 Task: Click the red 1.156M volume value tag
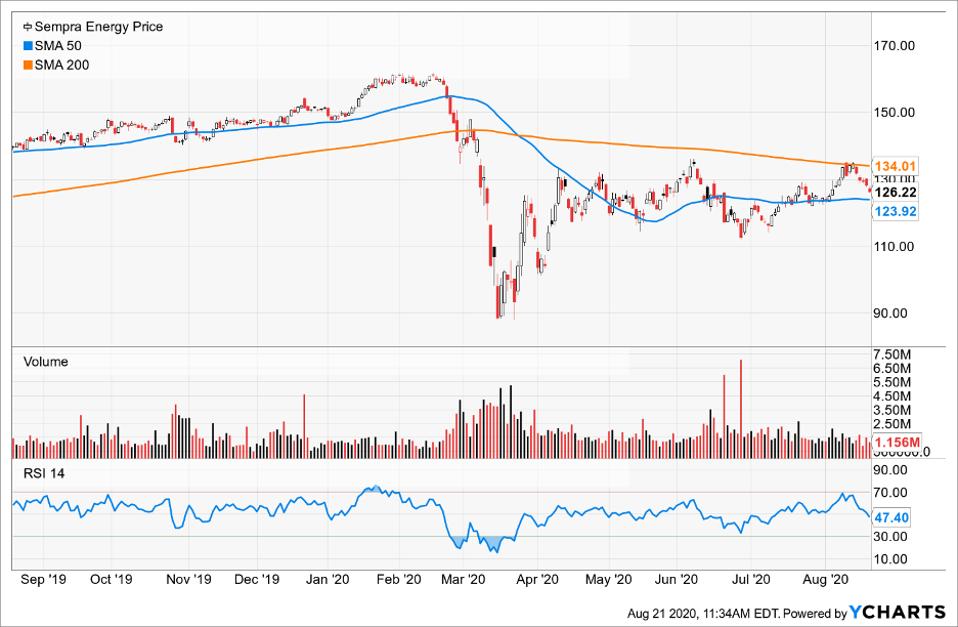896,442
